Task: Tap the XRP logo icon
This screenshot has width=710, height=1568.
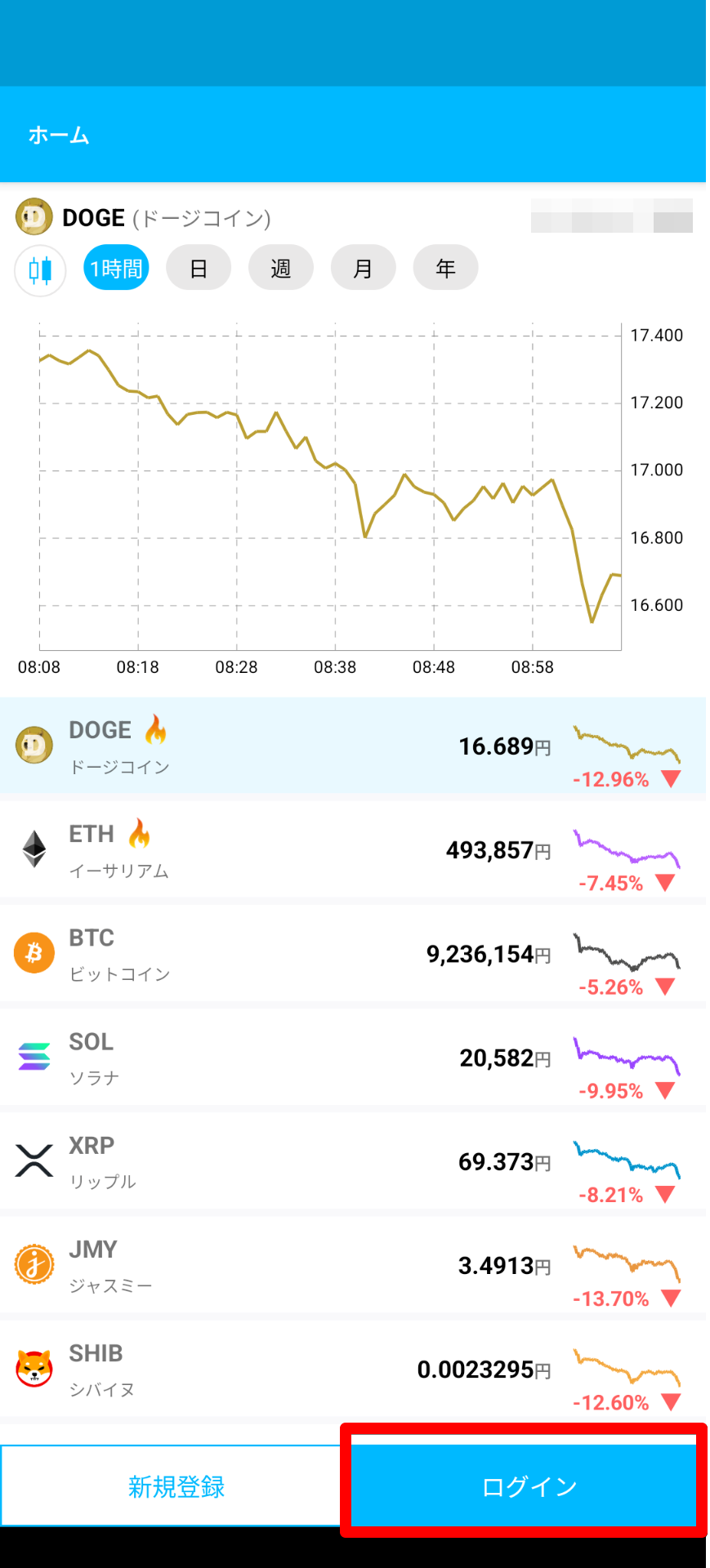Action: [34, 1160]
